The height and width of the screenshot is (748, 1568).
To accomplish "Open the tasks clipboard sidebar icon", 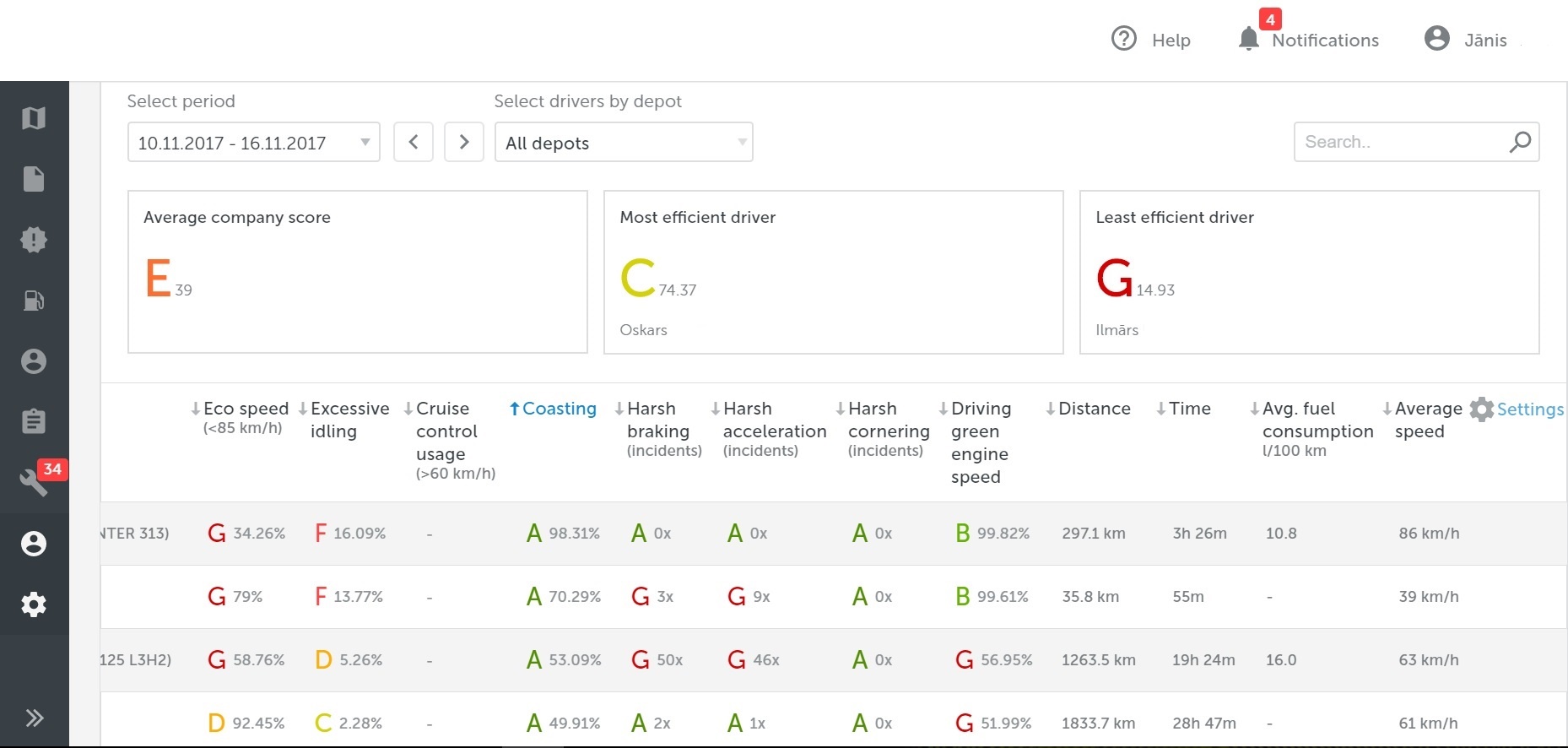I will coord(34,421).
